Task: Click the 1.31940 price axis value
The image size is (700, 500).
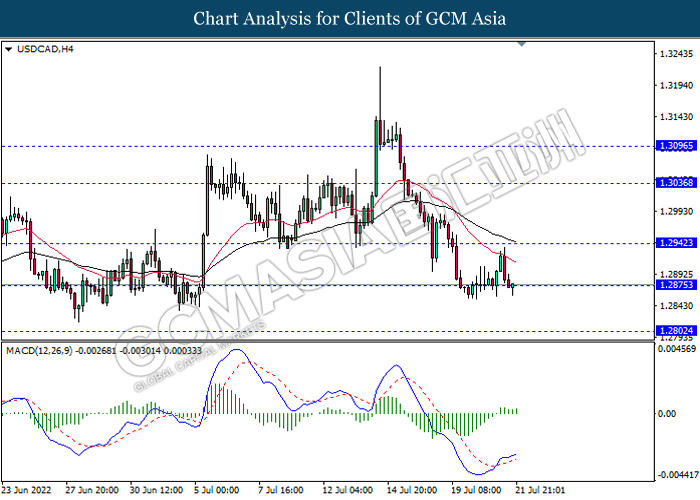Action: pyautogui.click(x=677, y=85)
